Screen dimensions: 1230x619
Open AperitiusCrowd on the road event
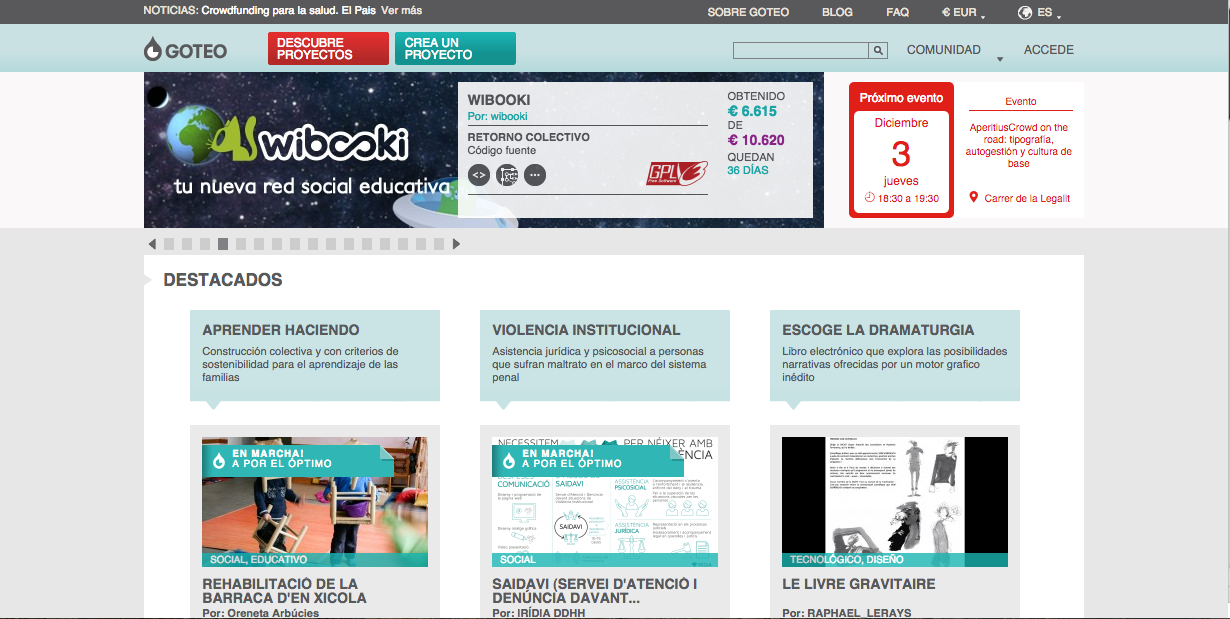pyautogui.click(x=1019, y=145)
